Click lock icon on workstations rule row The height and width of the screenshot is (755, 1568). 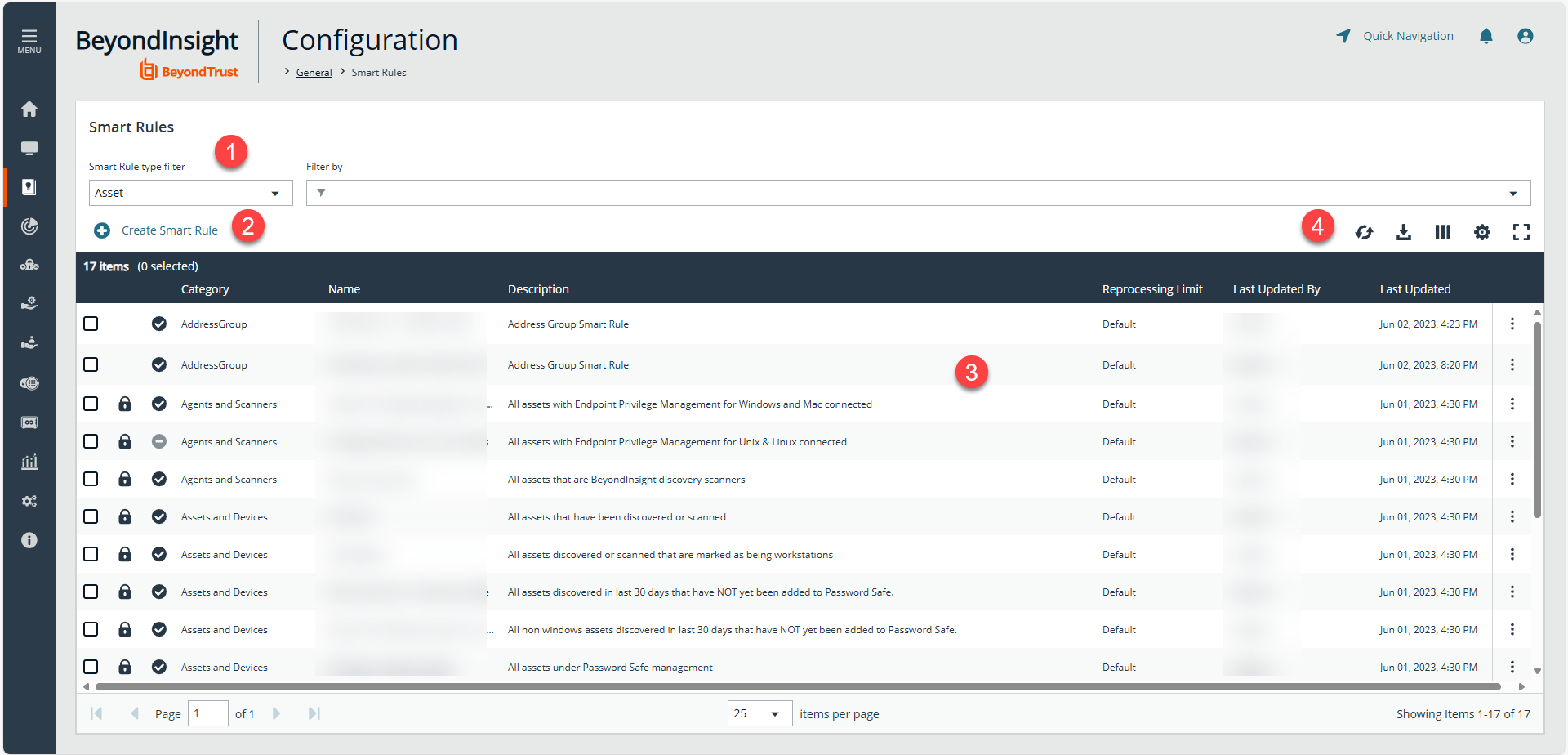(x=125, y=554)
